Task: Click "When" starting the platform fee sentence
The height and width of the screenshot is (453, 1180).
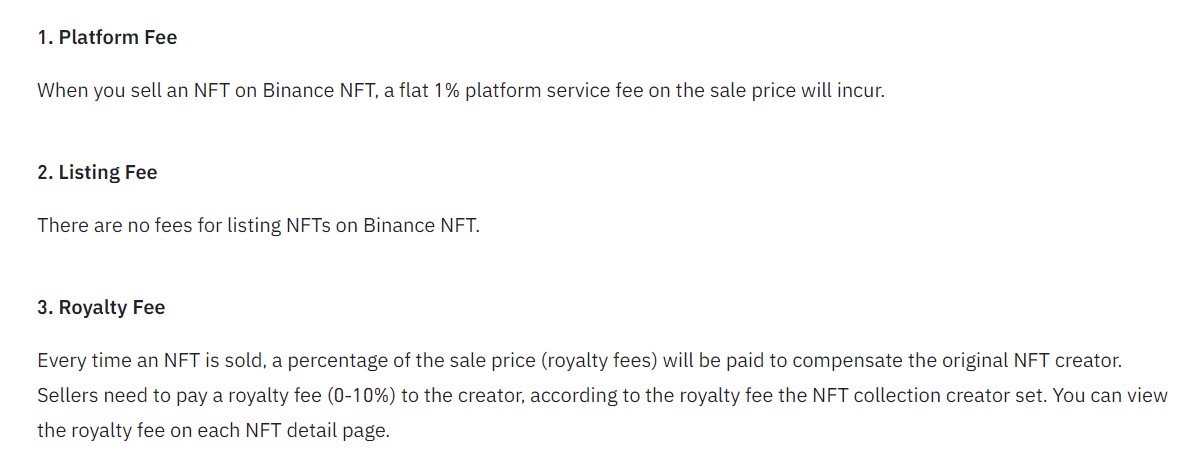Action: [x=62, y=91]
